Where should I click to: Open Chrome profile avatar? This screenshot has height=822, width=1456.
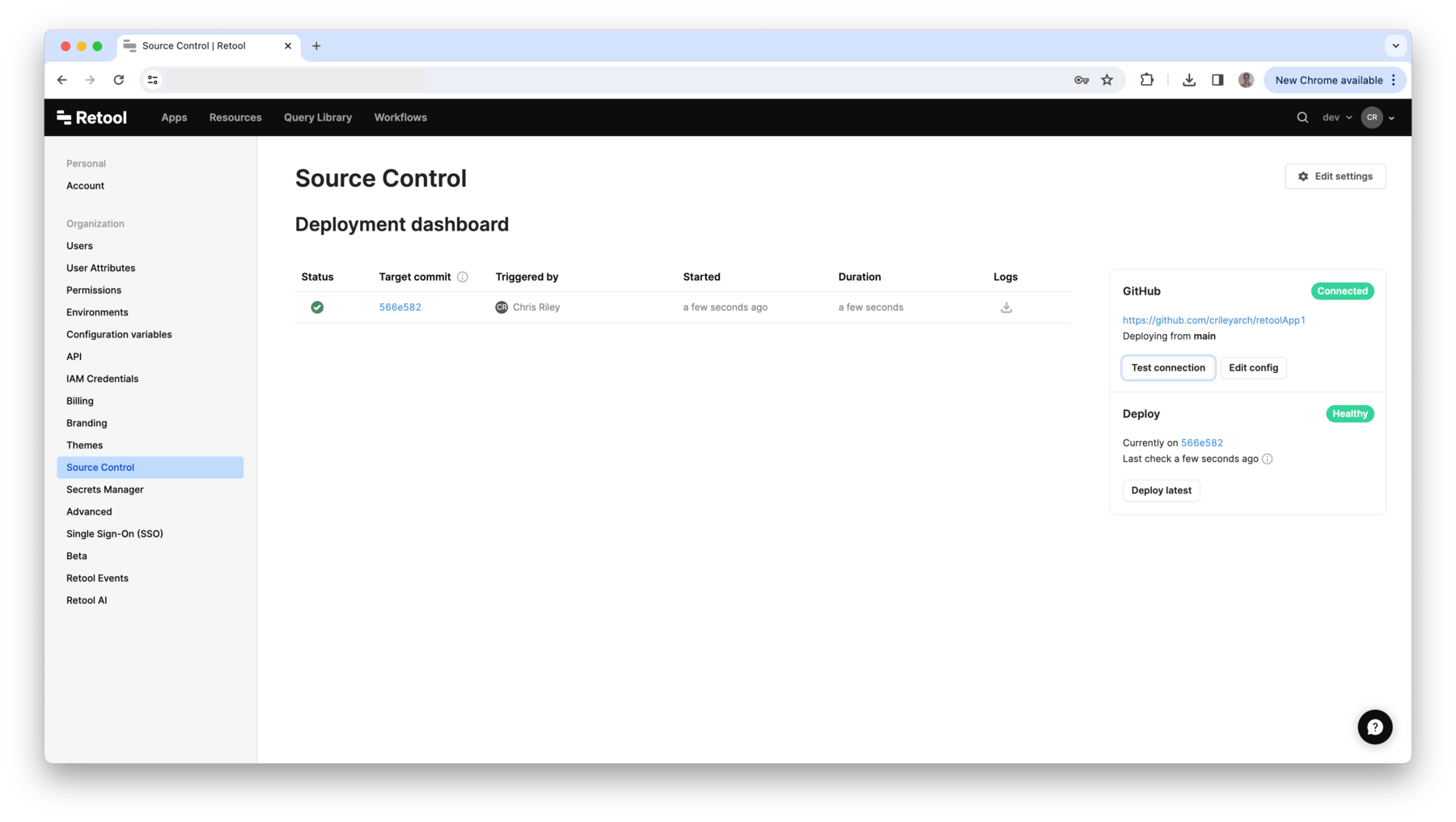[1246, 80]
